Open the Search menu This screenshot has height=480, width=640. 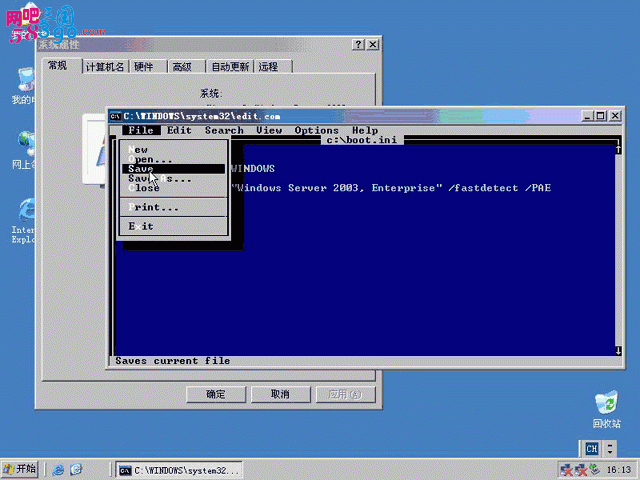(224, 130)
